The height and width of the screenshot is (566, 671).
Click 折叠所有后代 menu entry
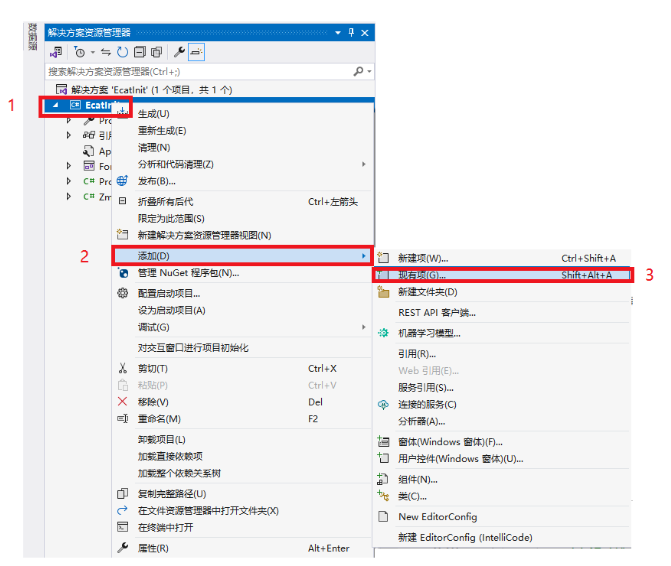tap(243, 202)
